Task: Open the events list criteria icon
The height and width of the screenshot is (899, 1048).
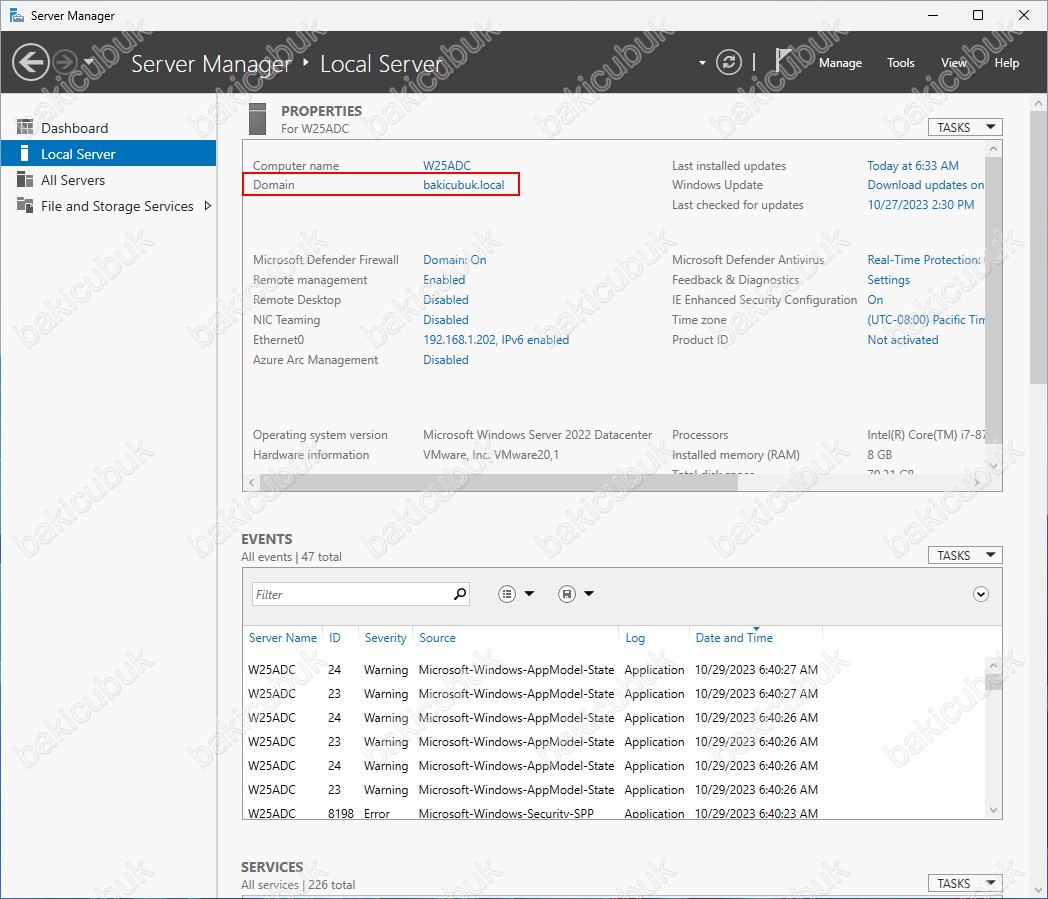Action: pos(507,594)
